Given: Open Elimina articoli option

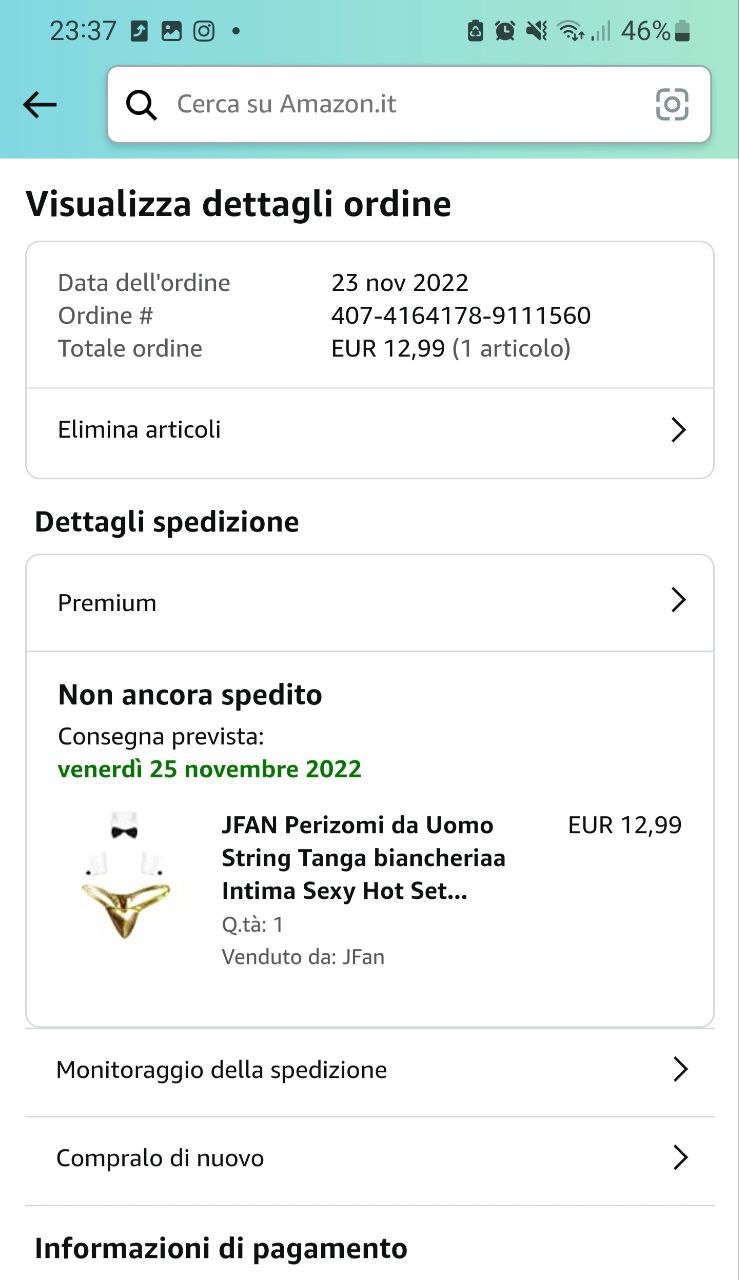Looking at the screenshot, I should pos(370,431).
